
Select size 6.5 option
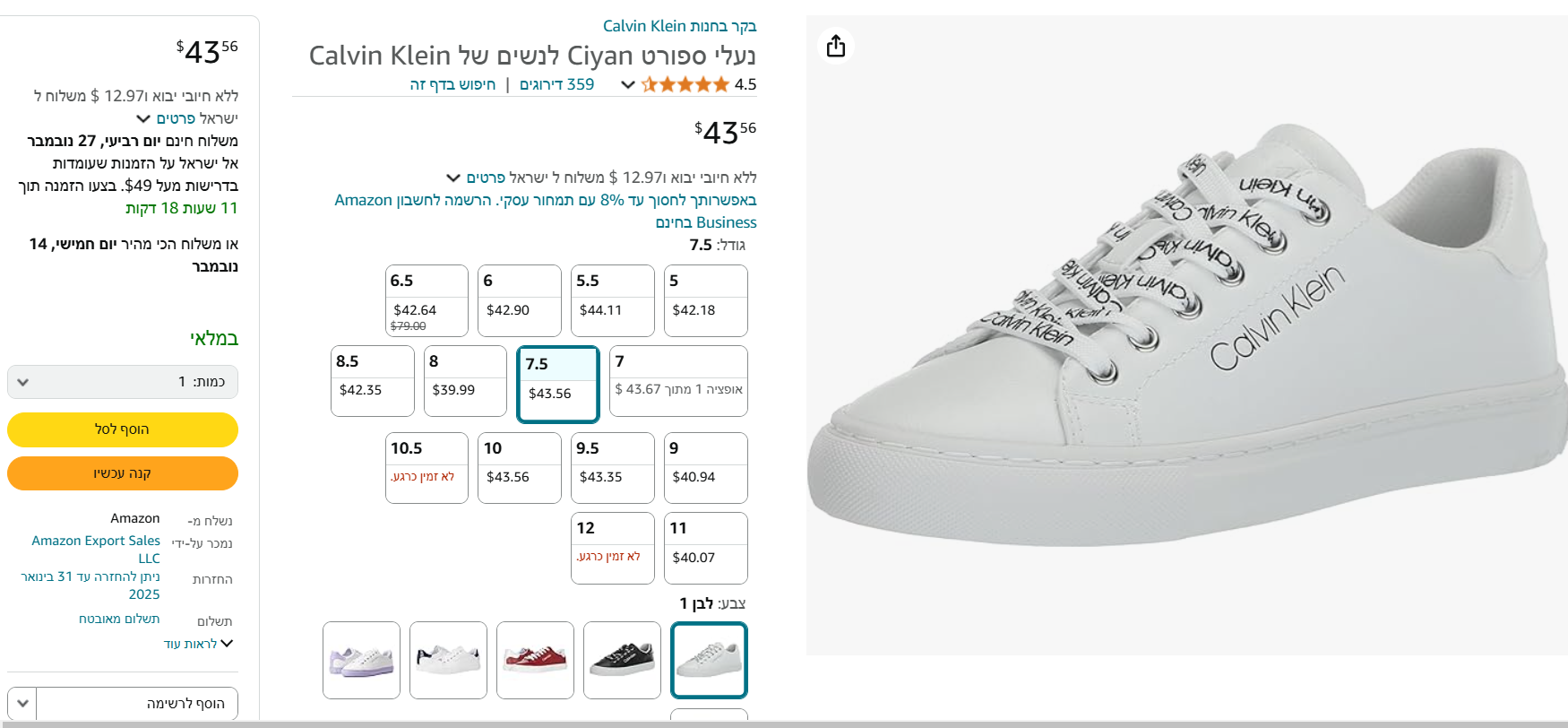(426, 300)
